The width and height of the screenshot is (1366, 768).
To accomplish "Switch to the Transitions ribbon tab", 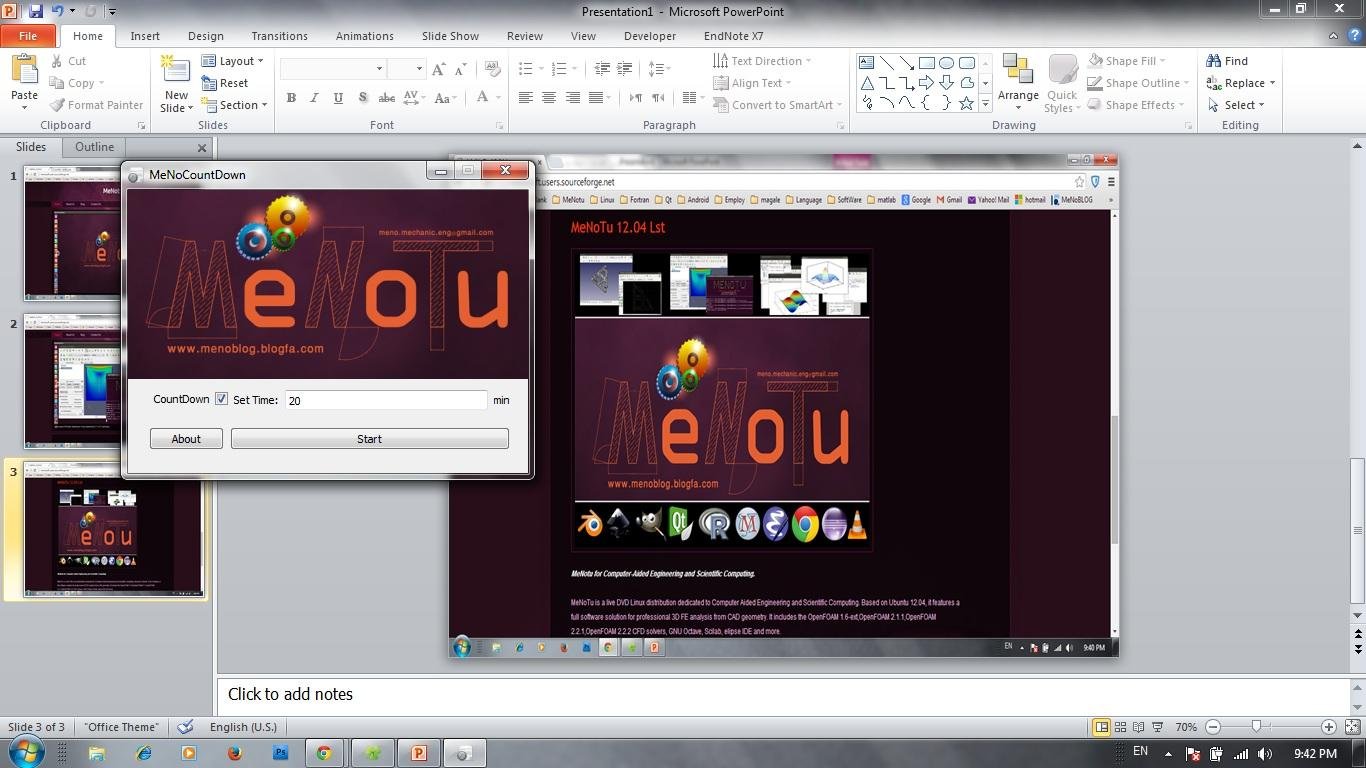I will coord(279,36).
